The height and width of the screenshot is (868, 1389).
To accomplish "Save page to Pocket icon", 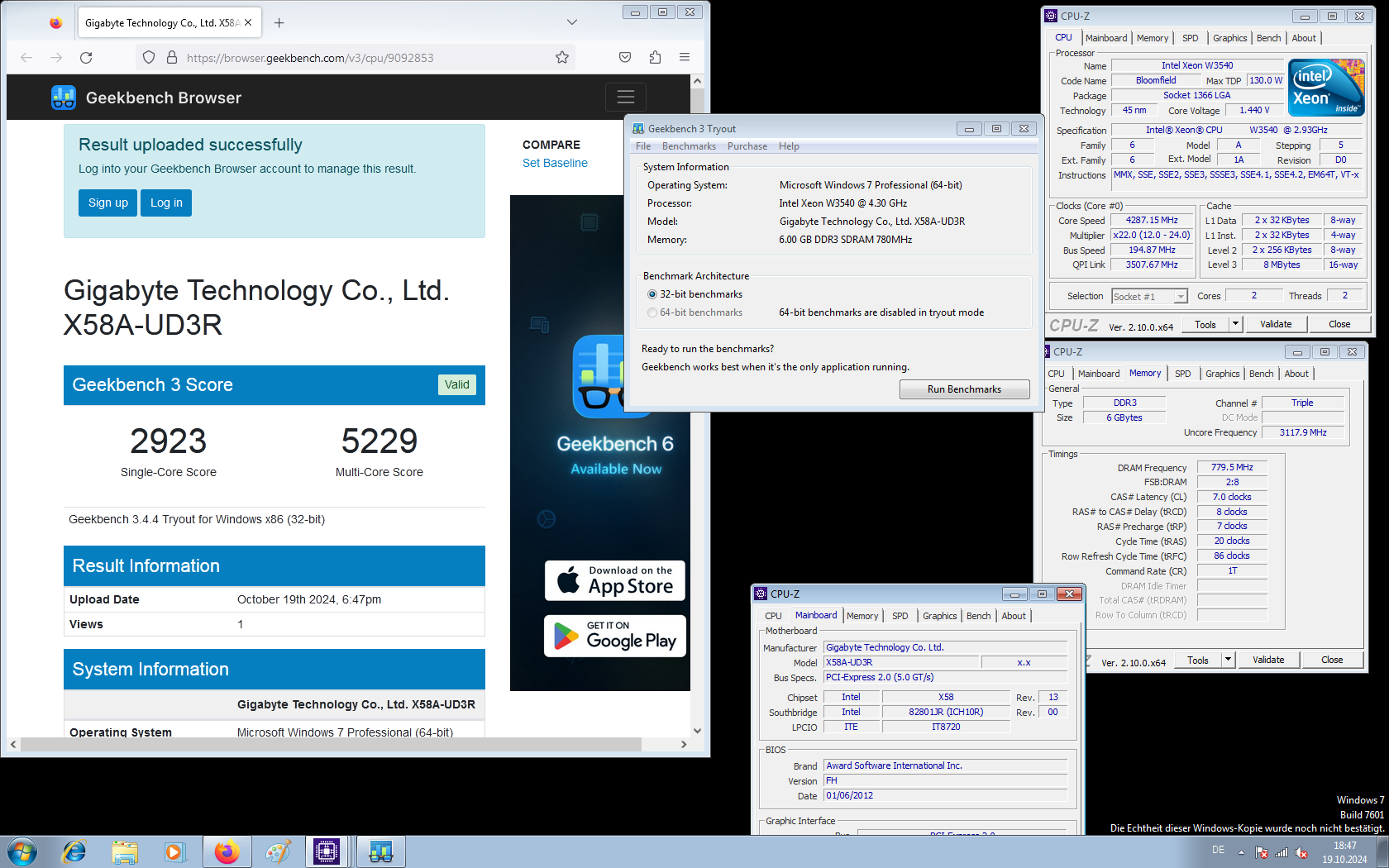I will (x=625, y=57).
